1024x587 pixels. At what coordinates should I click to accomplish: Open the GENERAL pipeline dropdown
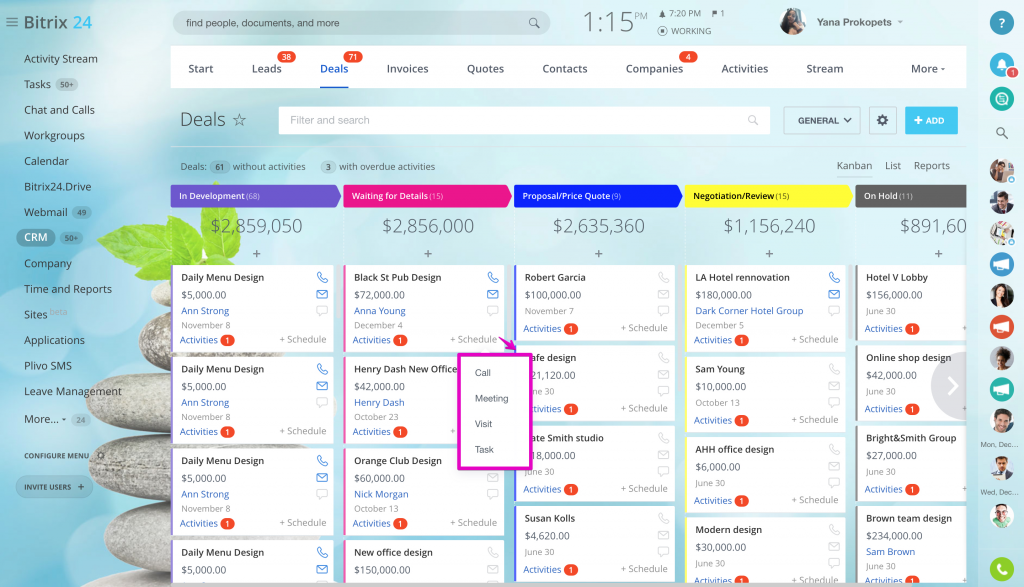point(822,120)
